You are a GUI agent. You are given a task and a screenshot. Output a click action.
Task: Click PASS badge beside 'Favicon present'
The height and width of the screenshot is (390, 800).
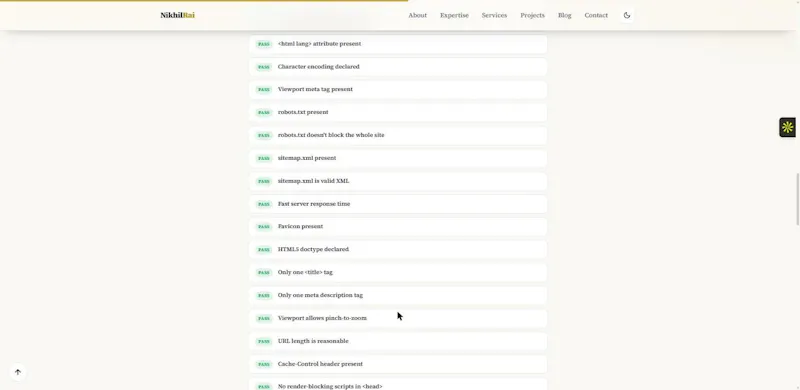pos(264,227)
